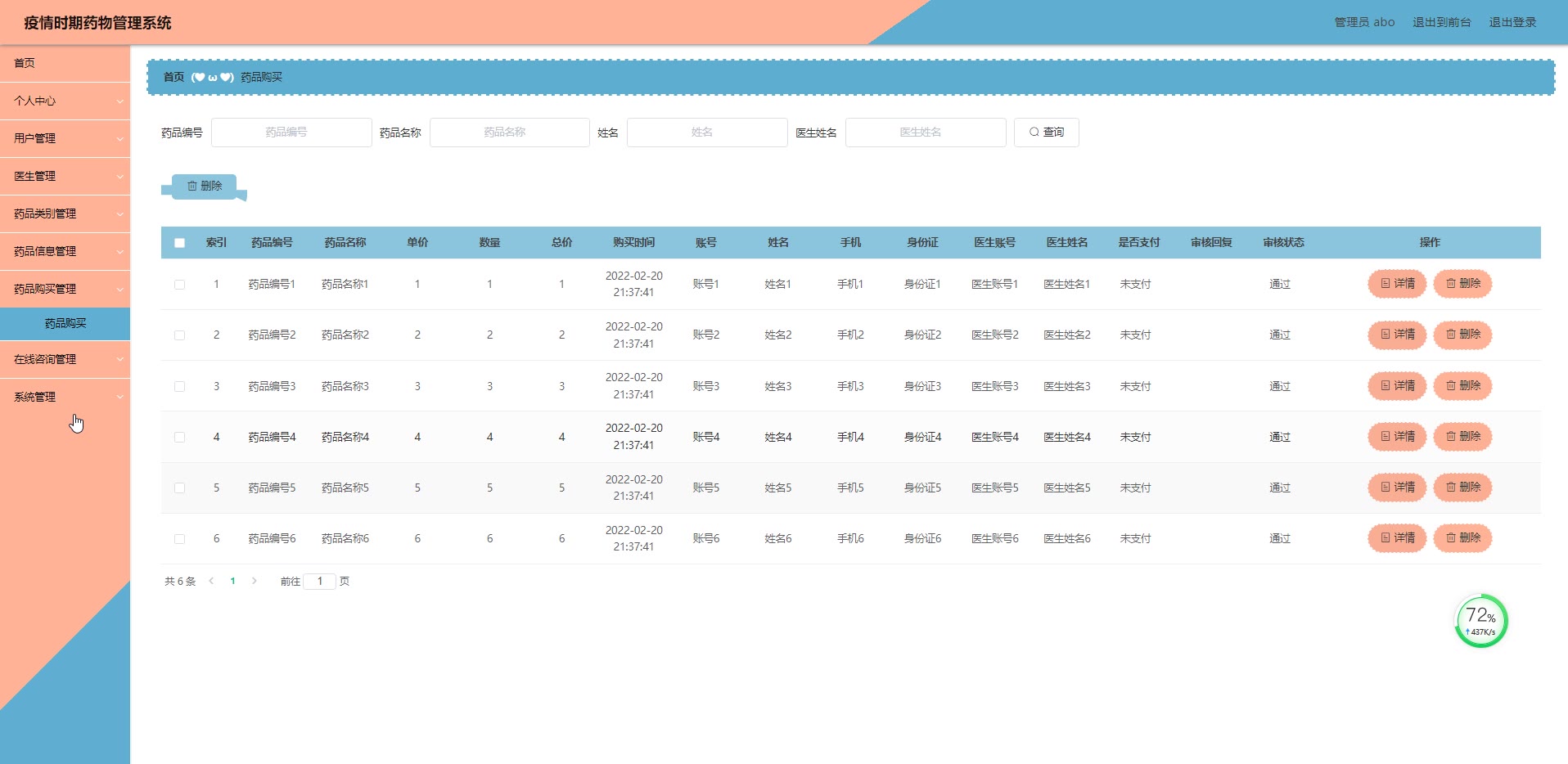Check the box for row 药品名称1
This screenshot has width=1568, height=764.
180,285
